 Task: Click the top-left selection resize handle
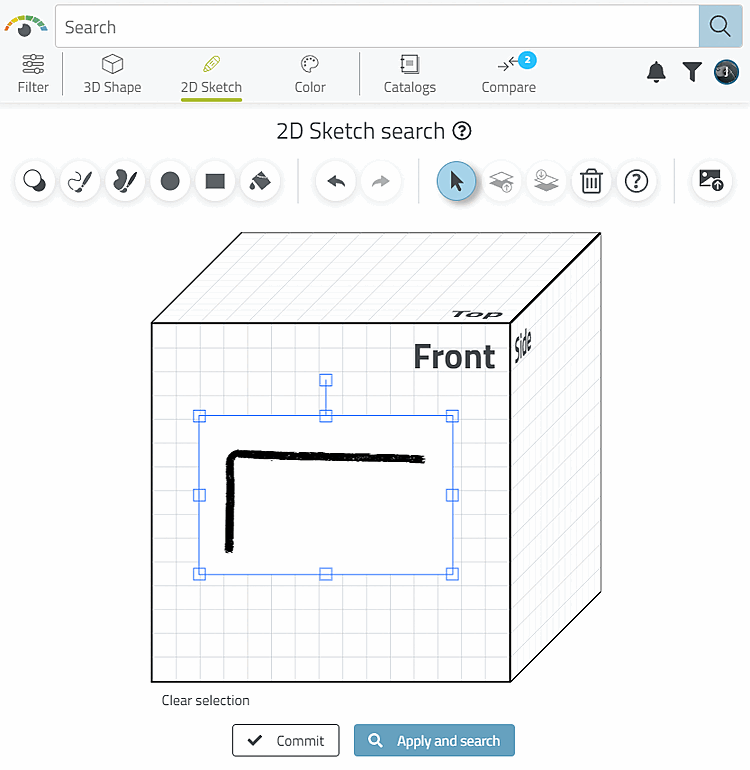click(199, 416)
